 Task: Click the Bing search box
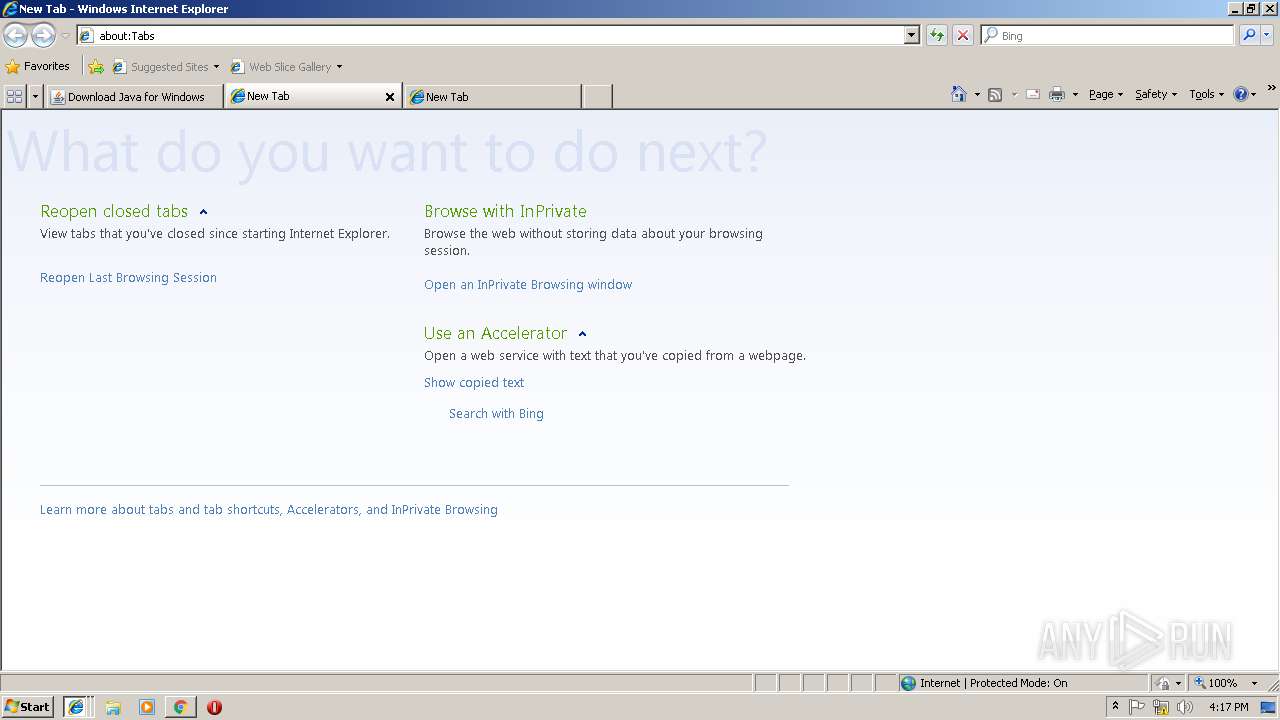pyautogui.click(x=1108, y=35)
